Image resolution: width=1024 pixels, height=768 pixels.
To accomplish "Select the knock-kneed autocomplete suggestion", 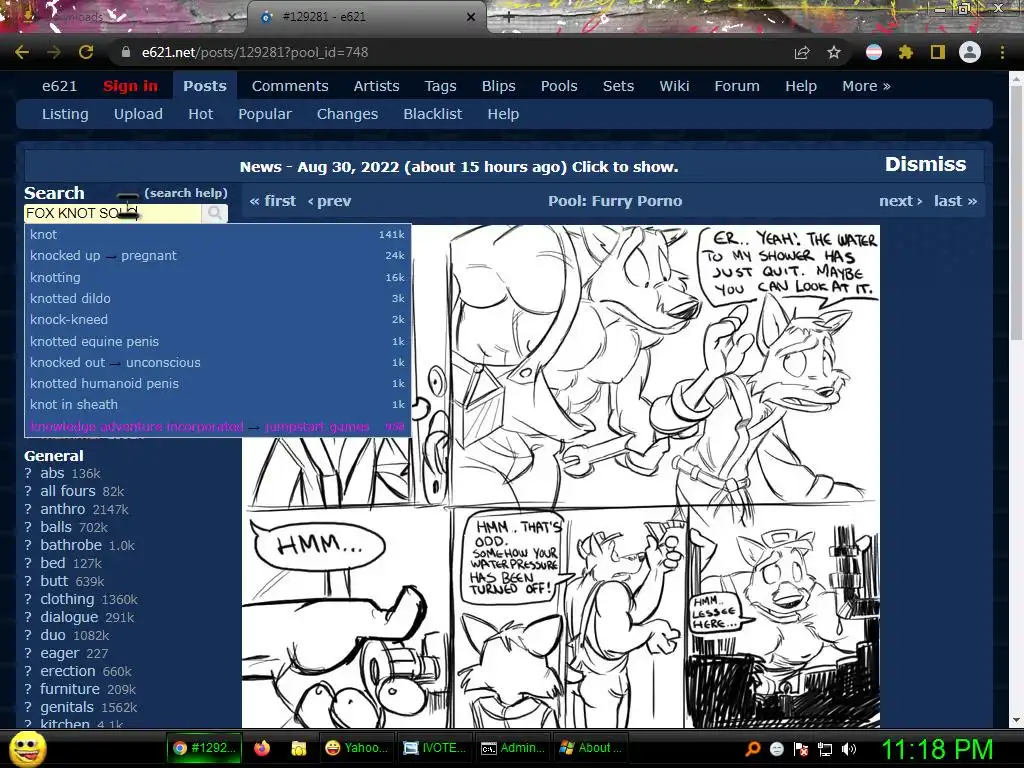I will pyautogui.click(x=217, y=319).
